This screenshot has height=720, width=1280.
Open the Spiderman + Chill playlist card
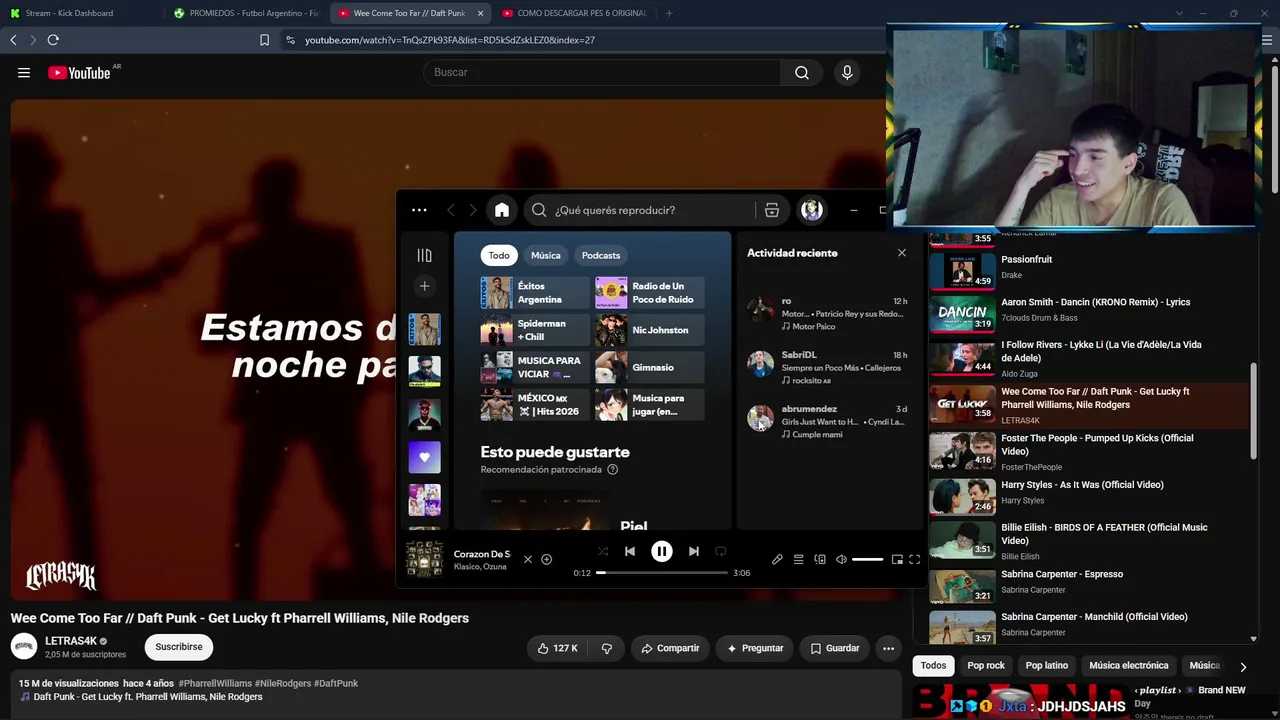pos(535,330)
